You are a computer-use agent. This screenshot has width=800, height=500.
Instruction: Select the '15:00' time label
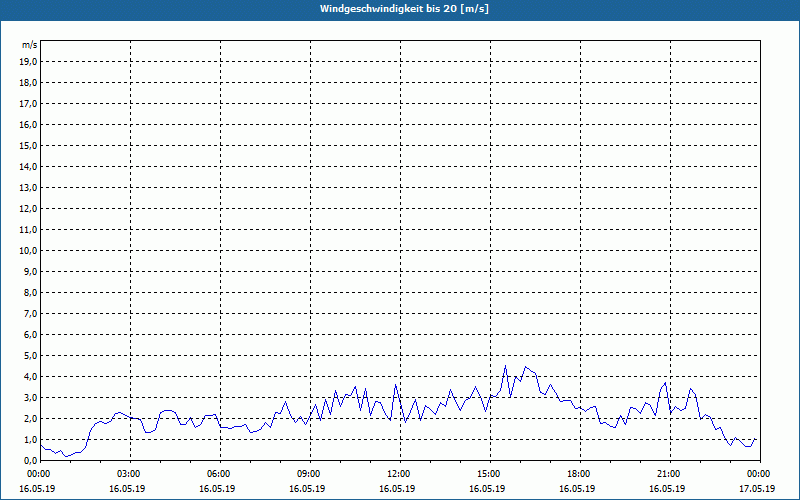(489, 474)
